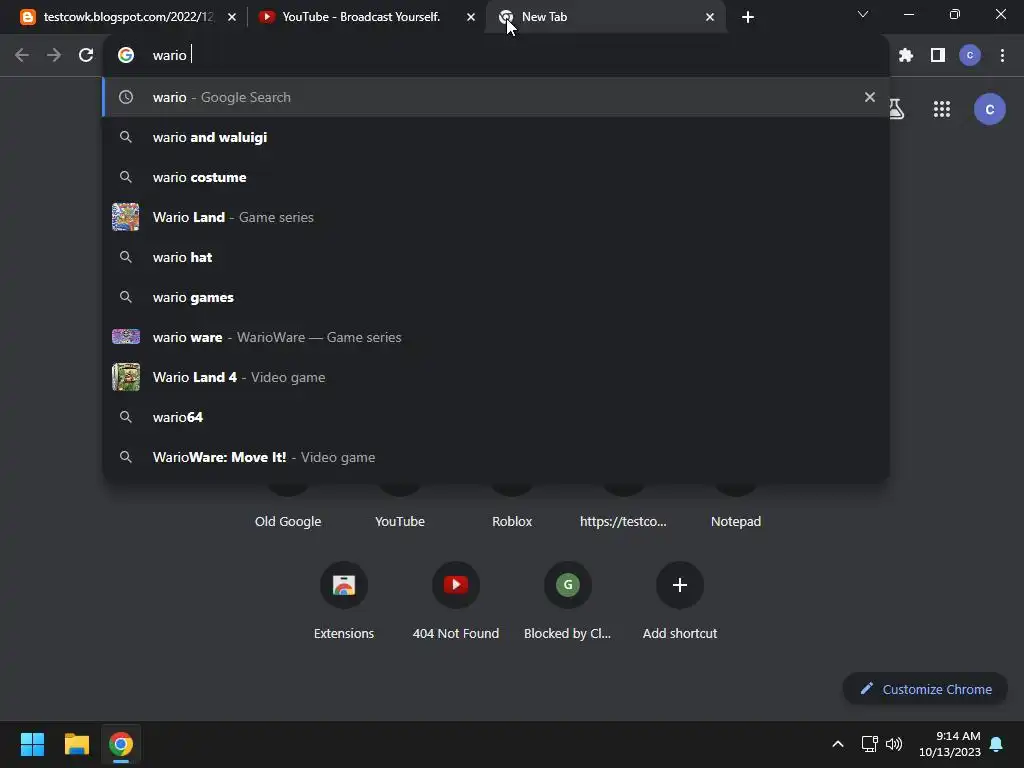Choose 'wario ware' game series suggestion

(496, 337)
